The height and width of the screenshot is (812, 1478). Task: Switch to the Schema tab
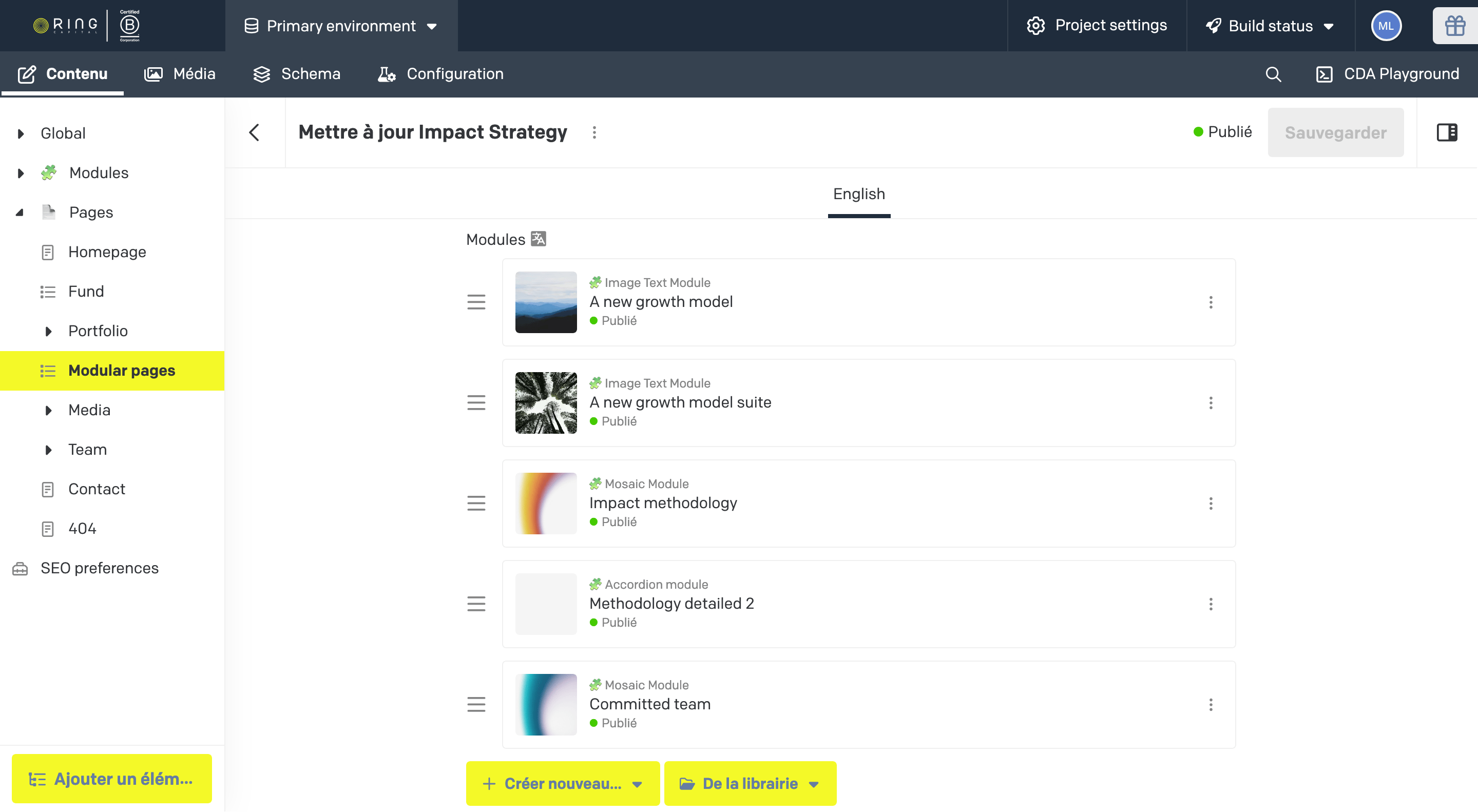coord(297,73)
